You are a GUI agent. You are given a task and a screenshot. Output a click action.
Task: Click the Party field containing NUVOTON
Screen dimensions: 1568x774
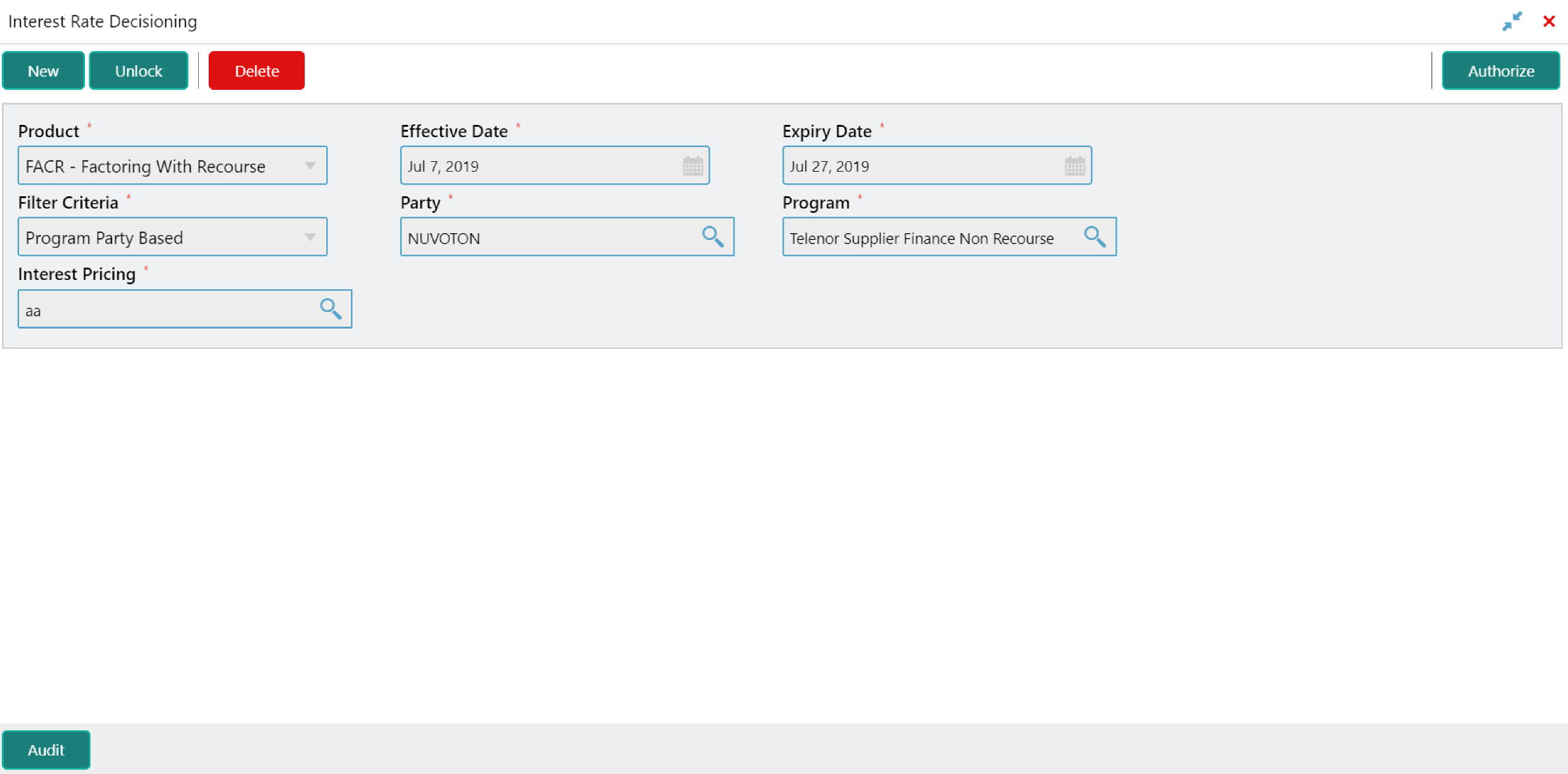[548, 238]
